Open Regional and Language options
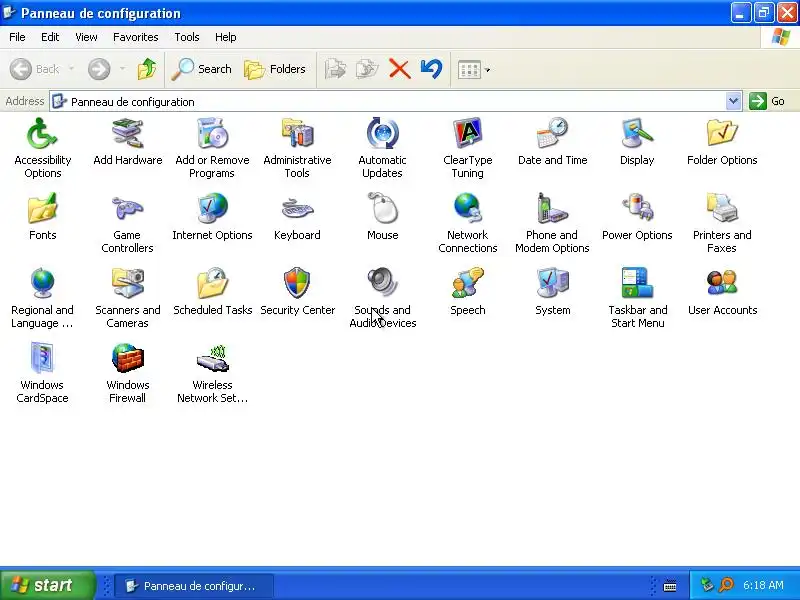 (x=42, y=298)
